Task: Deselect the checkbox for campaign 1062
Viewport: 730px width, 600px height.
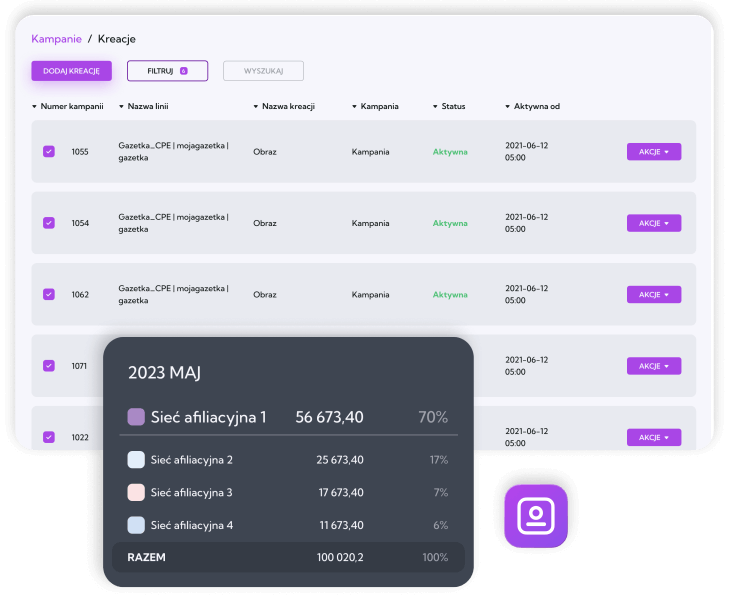Action: point(49,294)
